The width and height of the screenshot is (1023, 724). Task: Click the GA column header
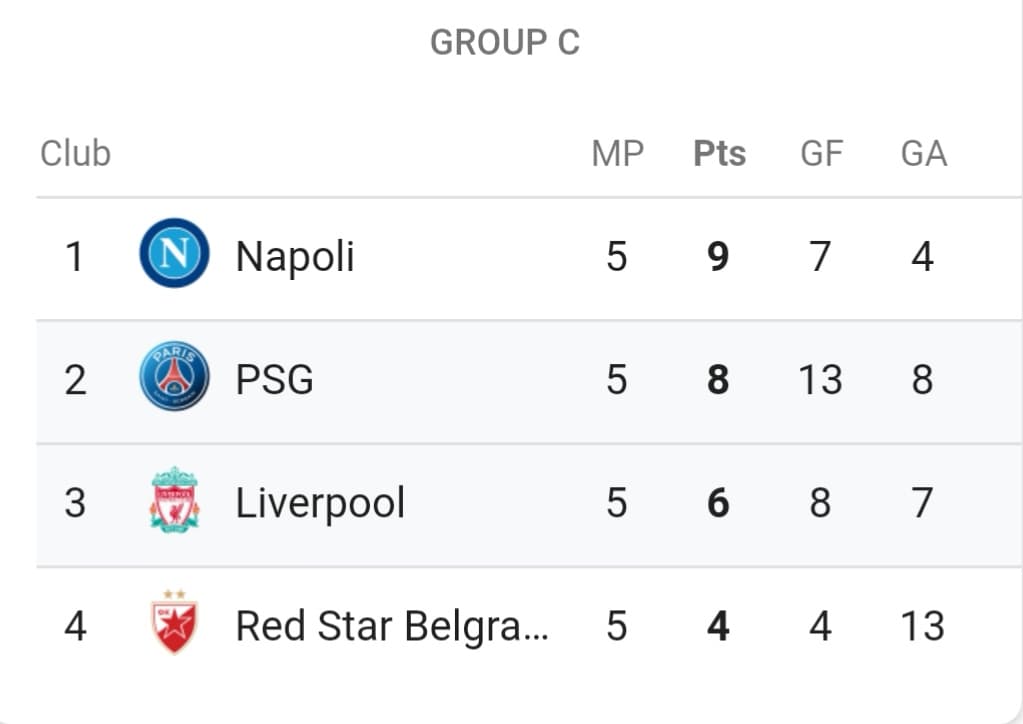click(923, 154)
